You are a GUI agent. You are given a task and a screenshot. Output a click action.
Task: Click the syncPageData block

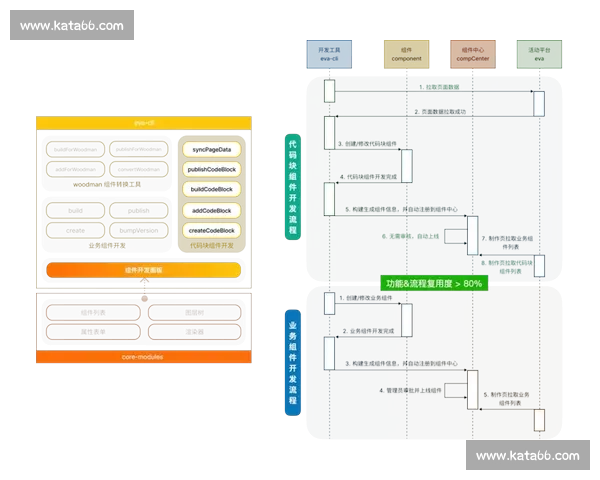[211, 149]
